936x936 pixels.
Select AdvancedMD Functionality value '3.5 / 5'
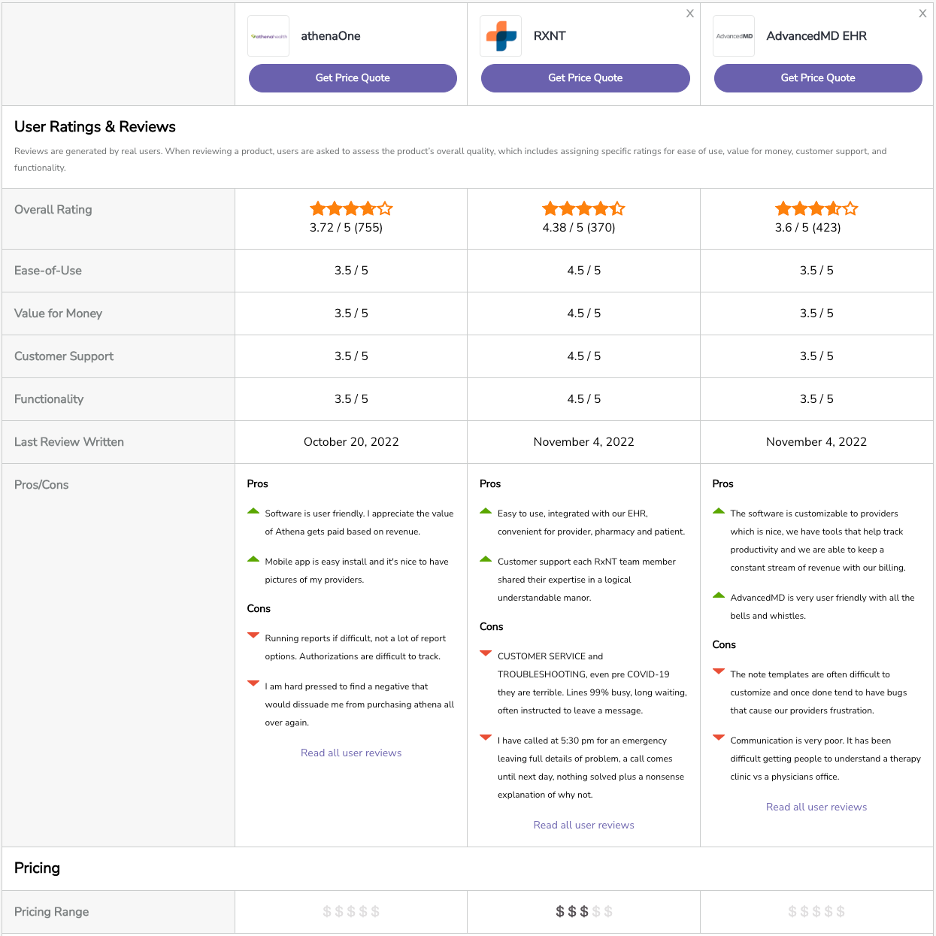coord(817,399)
